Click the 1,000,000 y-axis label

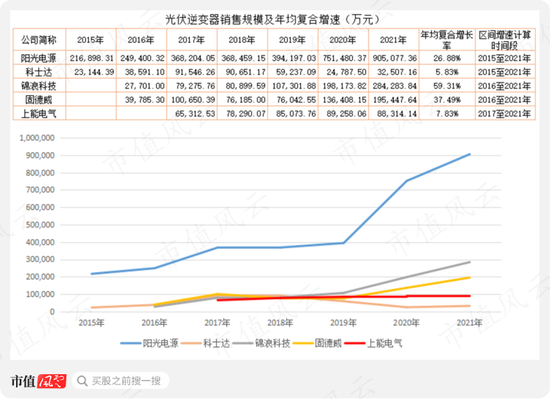click(x=37, y=138)
